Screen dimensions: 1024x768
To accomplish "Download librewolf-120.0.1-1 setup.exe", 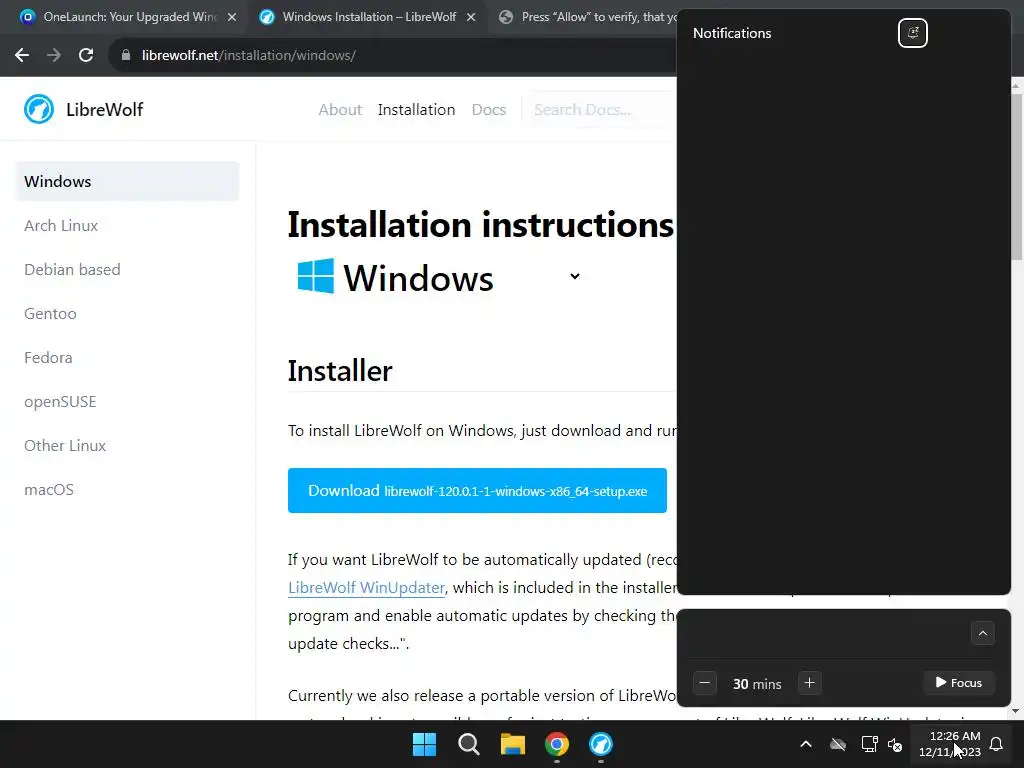I will click(477, 490).
